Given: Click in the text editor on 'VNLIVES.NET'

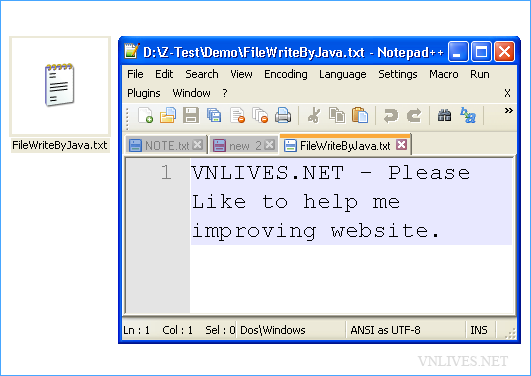Looking at the screenshot, I should tap(268, 173).
